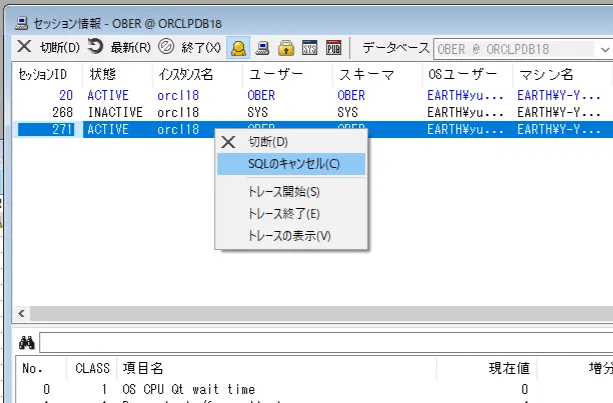Sort by the 状態 column header

click(117, 74)
